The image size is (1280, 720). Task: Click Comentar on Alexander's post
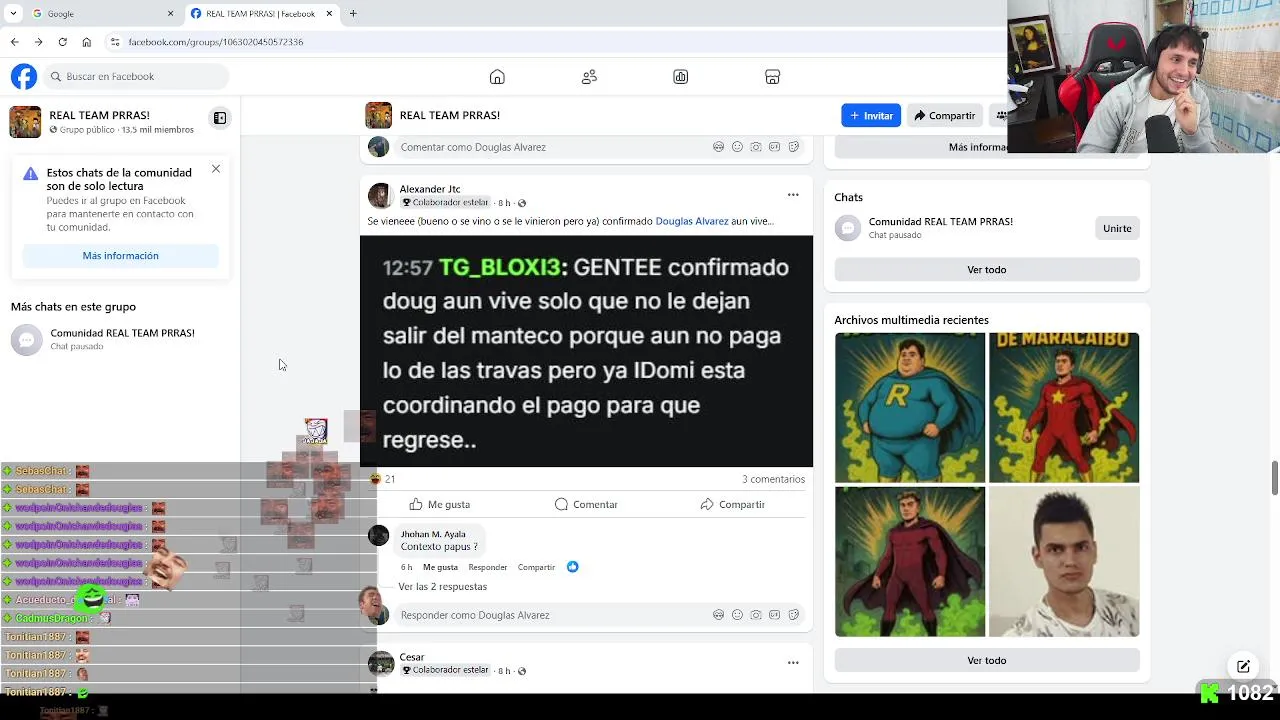pos(586,504)
